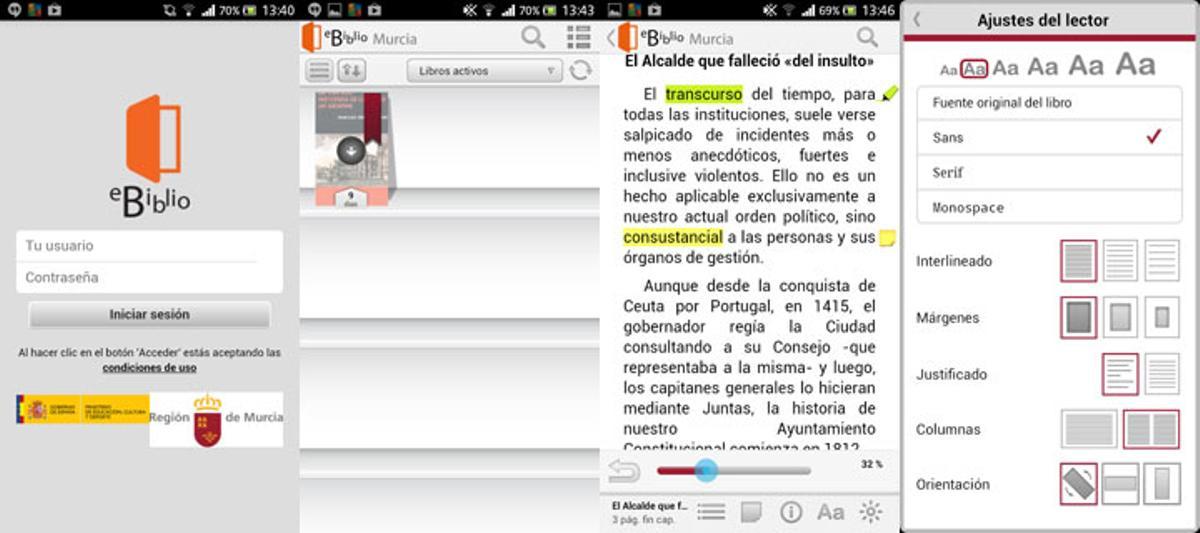Select single column layout under Columnas

(x=1090, y=430)
